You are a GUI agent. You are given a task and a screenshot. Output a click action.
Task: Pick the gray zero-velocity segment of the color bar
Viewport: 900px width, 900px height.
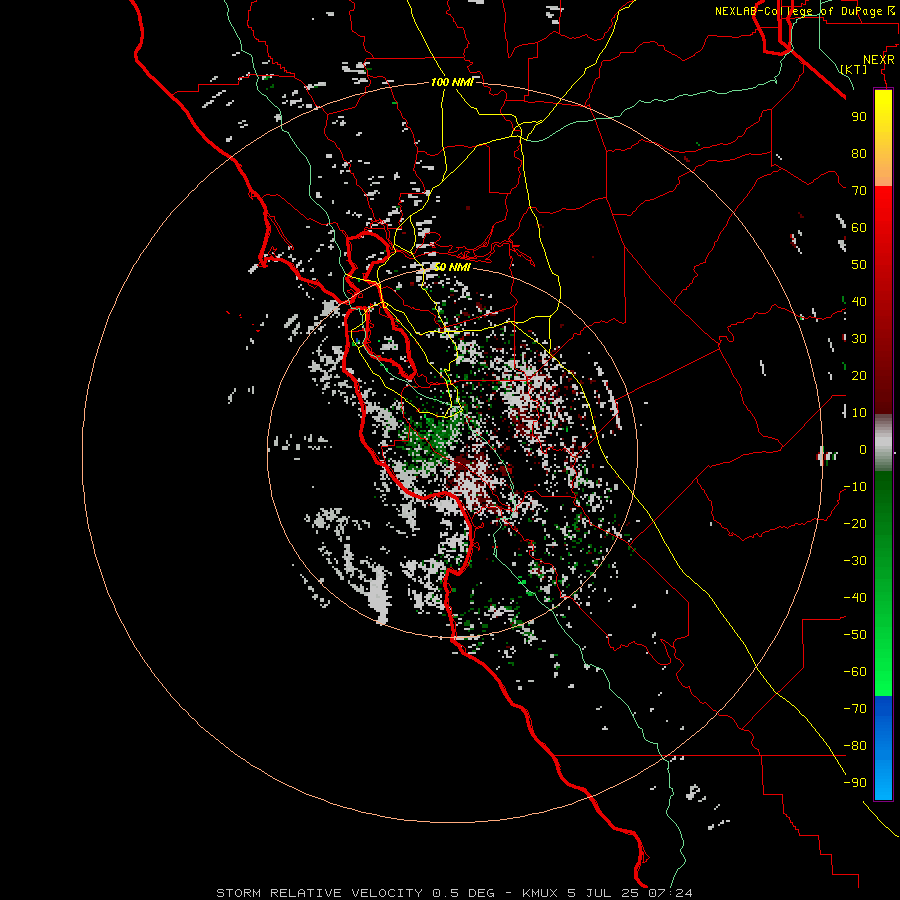pyautogui.click(x=883, y=443)
